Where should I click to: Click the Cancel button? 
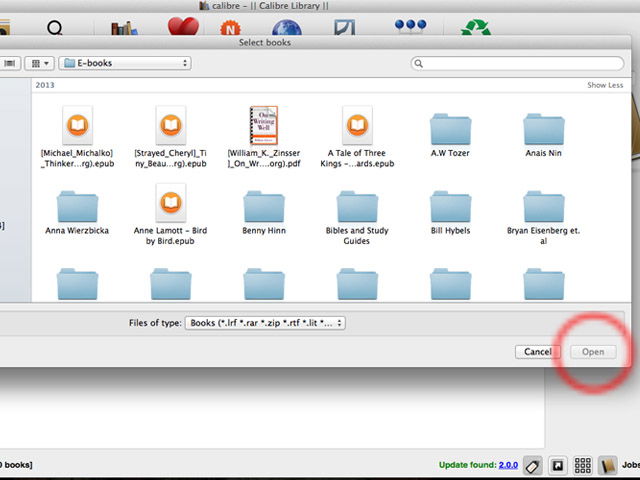coord(538,352)
